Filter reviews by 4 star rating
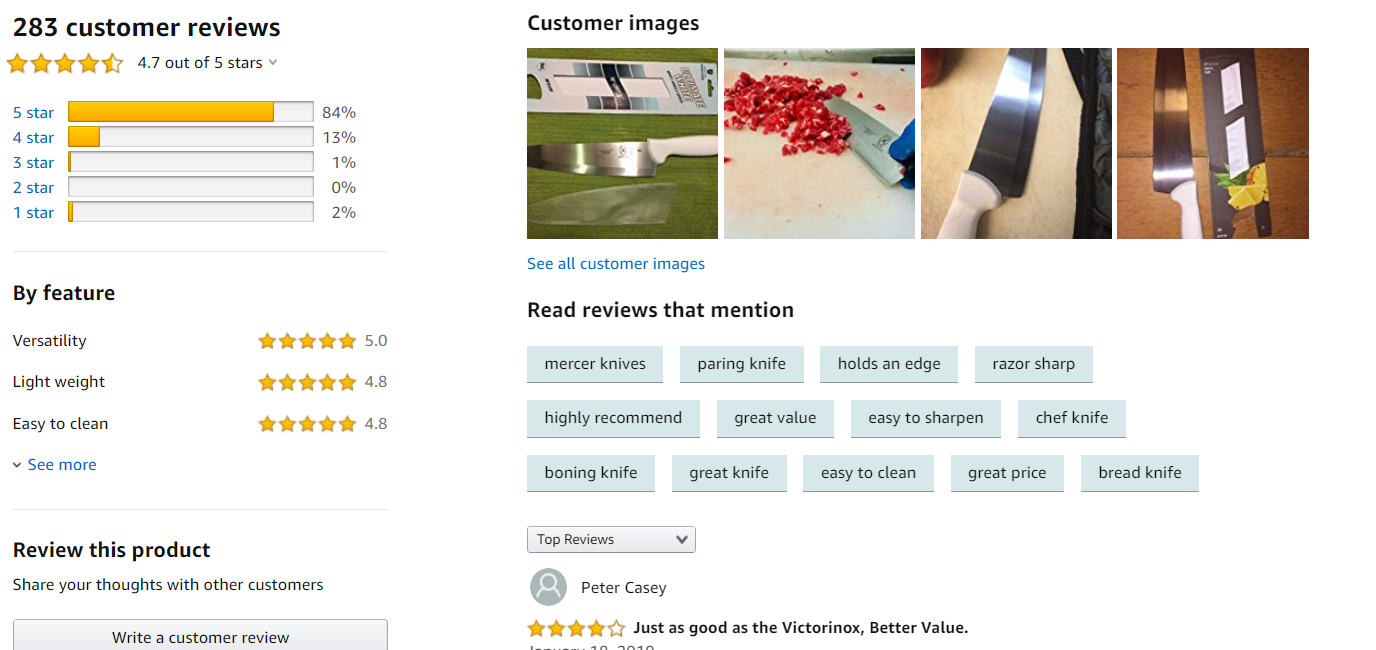Screen dimensions: 1376x650 point(33,137)
